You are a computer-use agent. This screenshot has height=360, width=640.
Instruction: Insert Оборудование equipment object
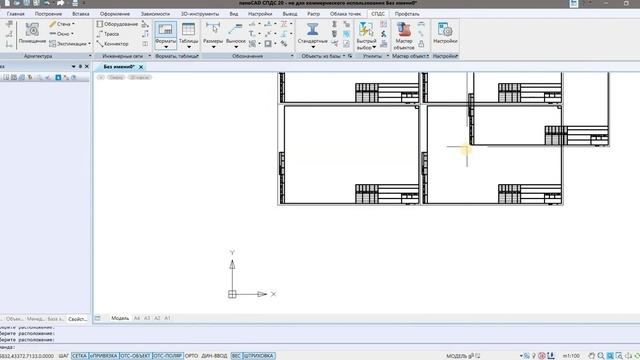[117, 24]
